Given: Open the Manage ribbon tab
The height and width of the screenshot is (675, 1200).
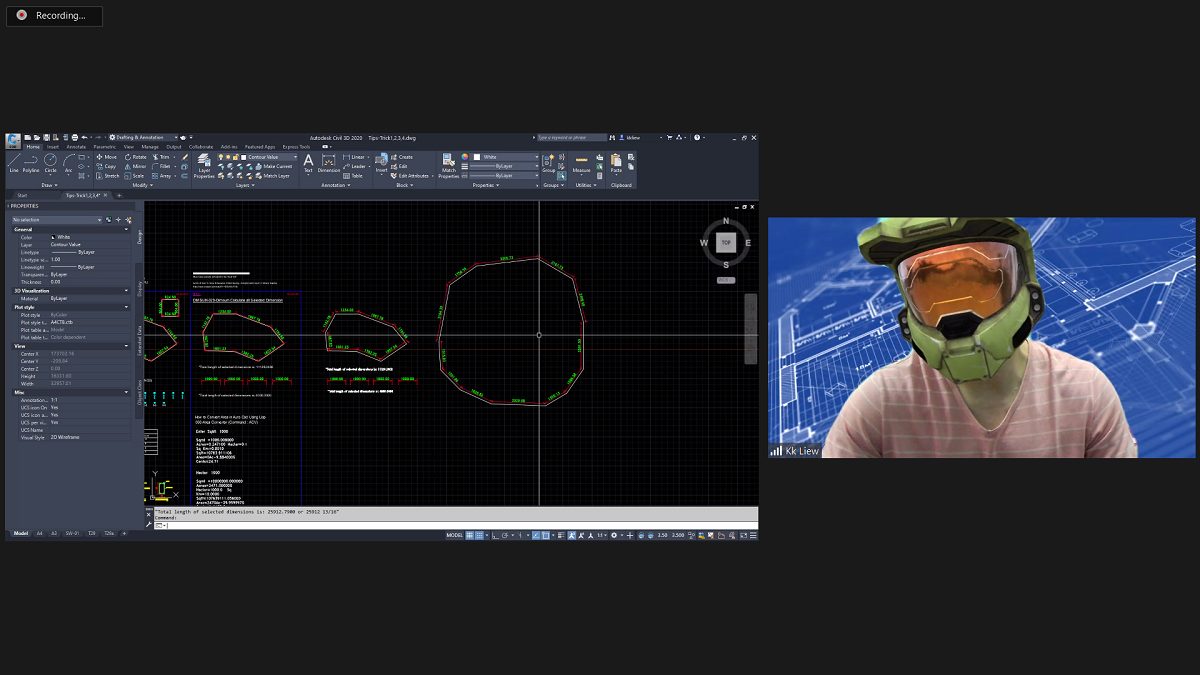Looking at the screenshot, I should (x=150, y=146).
